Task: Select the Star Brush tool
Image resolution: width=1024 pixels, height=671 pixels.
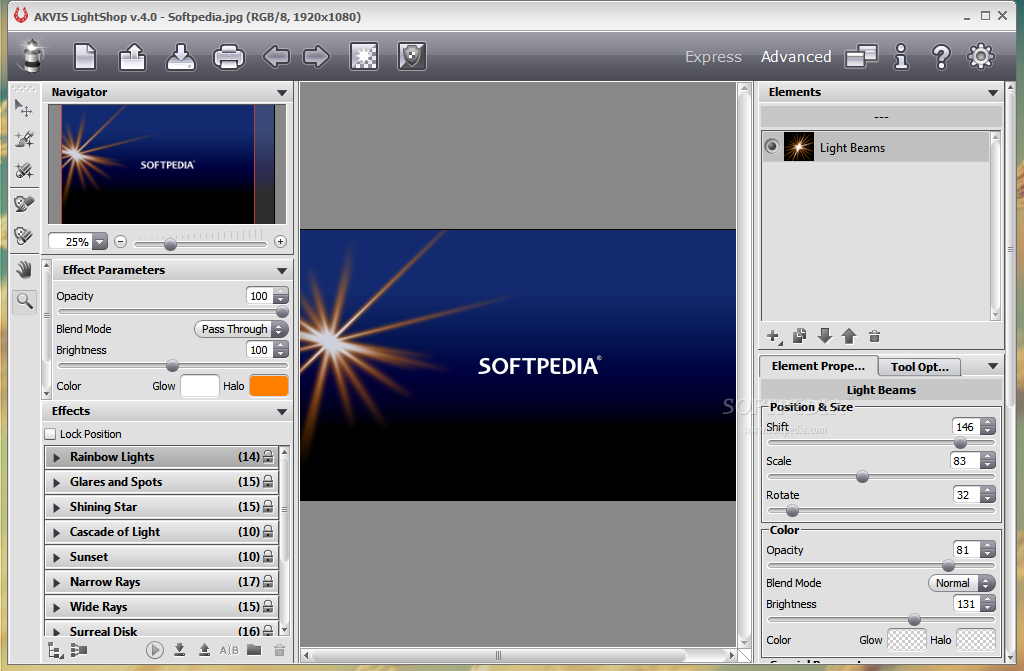Action: (x=24, y=139)
